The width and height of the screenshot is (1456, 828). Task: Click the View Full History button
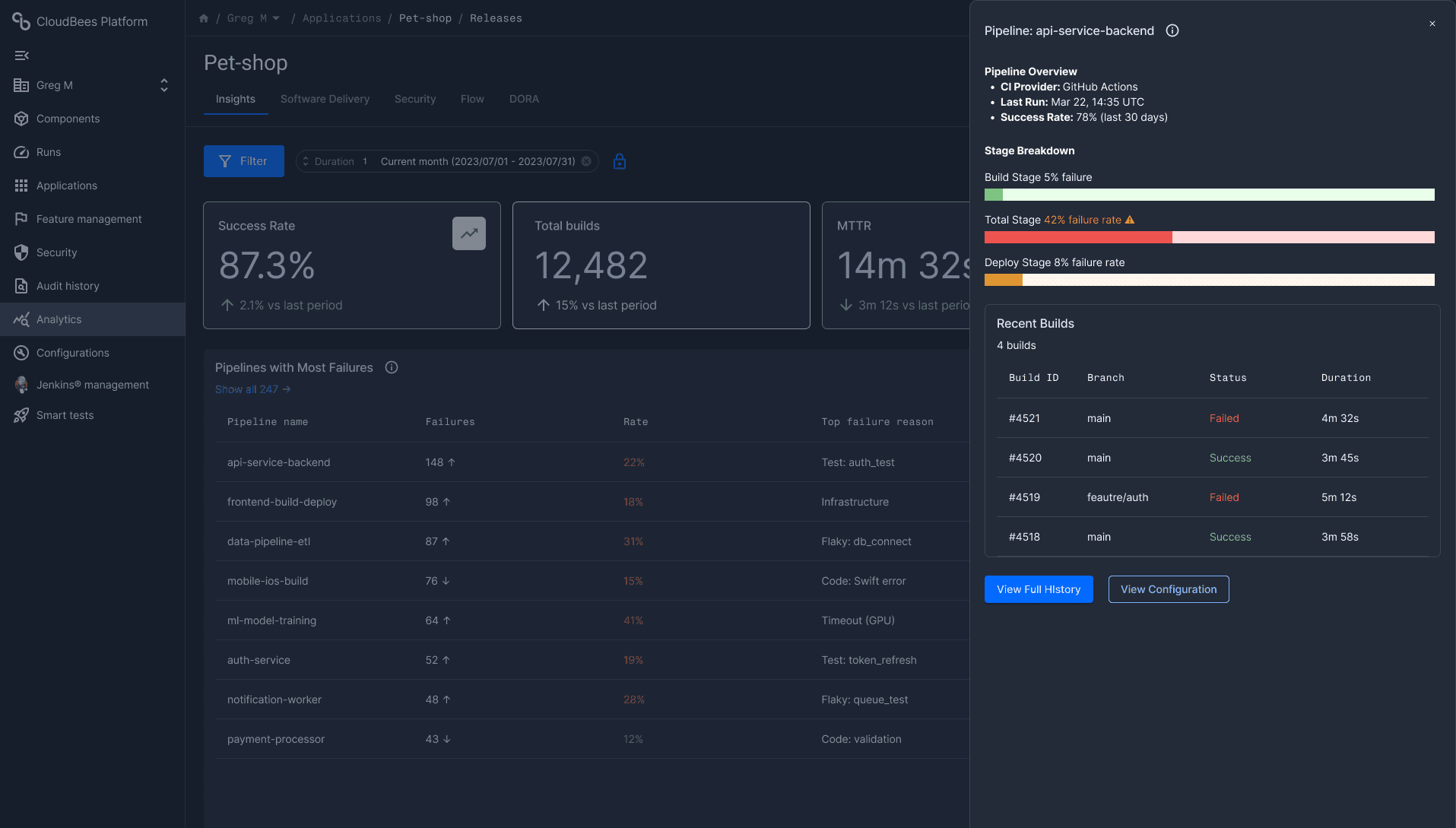pos(1039,589)
